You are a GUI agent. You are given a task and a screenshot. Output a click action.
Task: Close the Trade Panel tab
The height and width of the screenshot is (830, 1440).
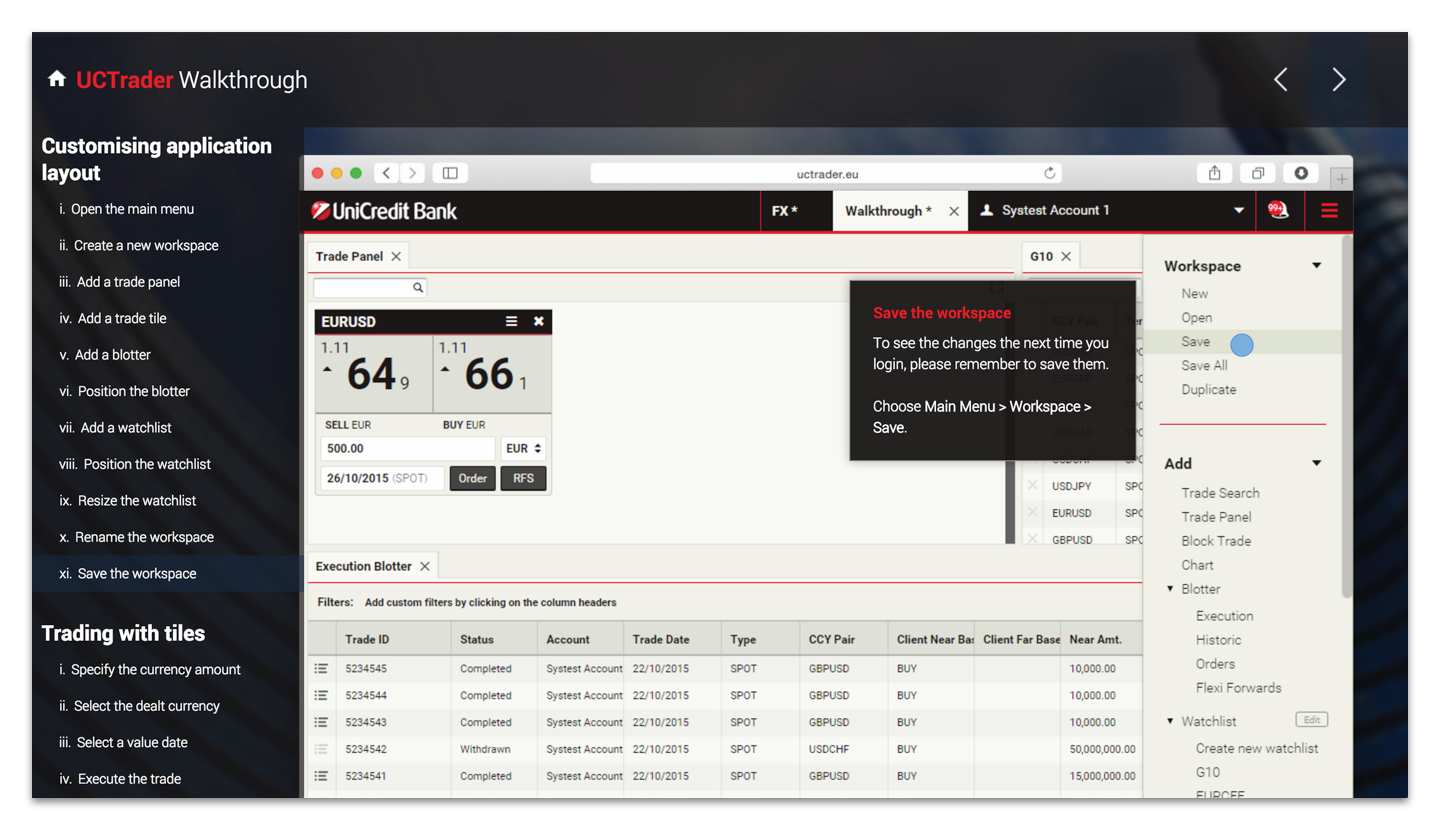point(396,257)
